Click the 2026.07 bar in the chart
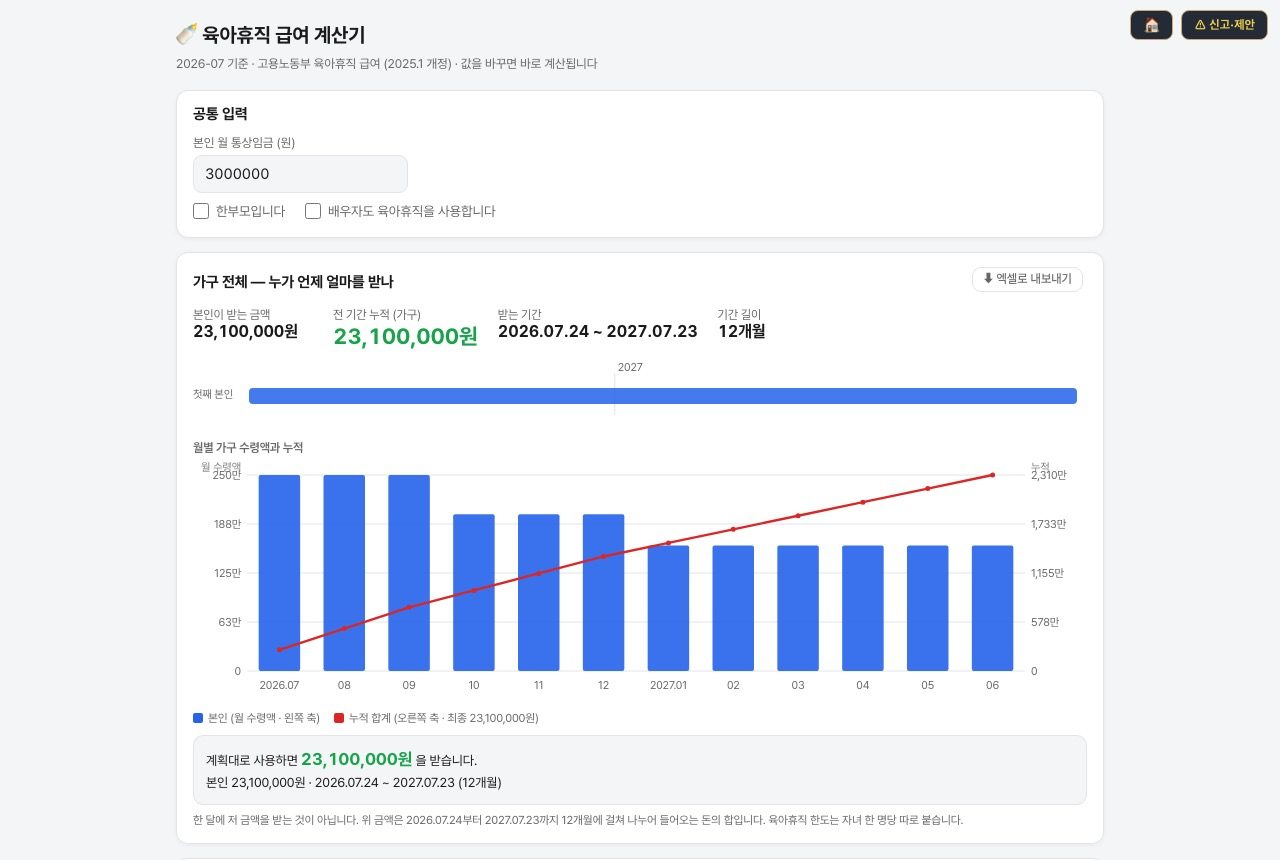Screen dimensions: 1280x860 (279, 573)
